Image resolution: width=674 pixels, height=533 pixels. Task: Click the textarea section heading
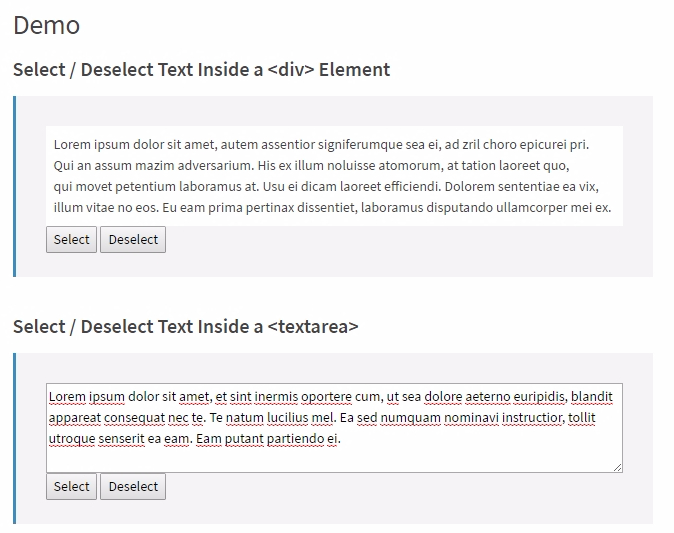click(186, 327)
